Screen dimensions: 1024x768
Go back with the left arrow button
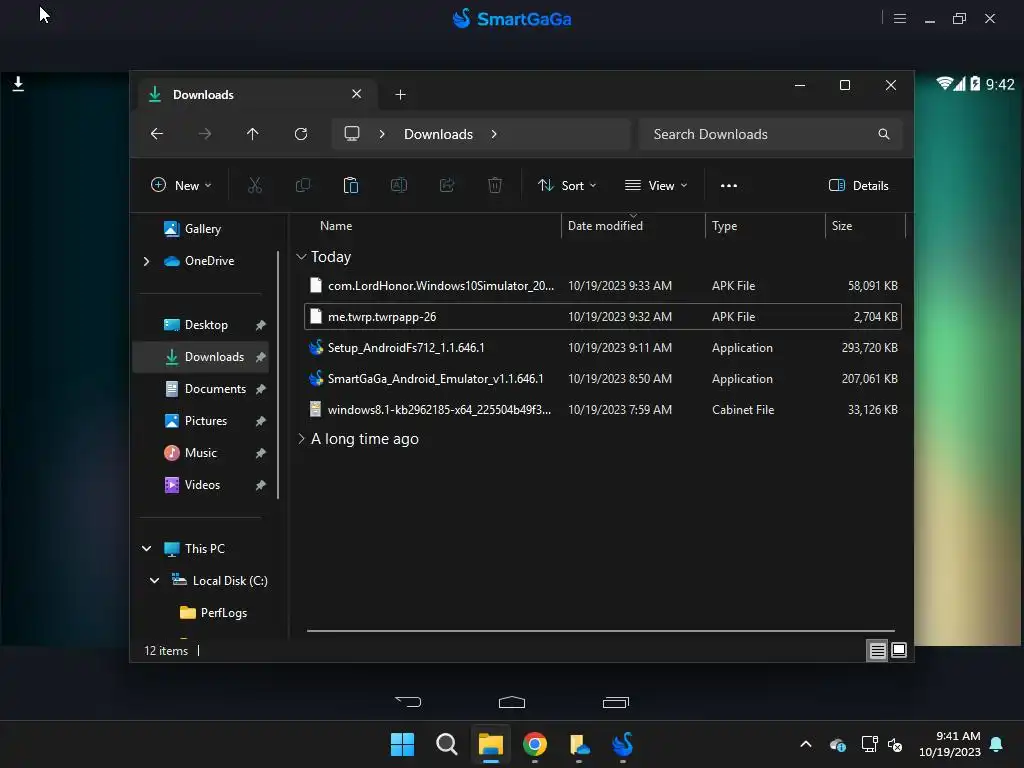click(x=157, y=134)
